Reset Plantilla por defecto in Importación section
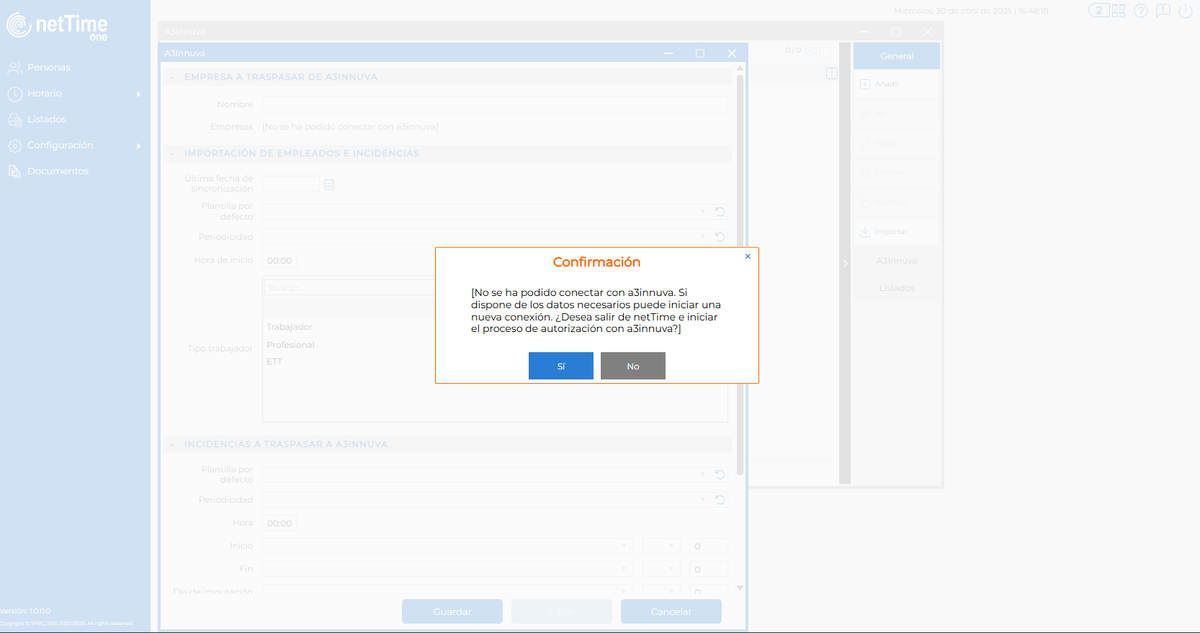 pyautogui.click(x=719, y=211)
